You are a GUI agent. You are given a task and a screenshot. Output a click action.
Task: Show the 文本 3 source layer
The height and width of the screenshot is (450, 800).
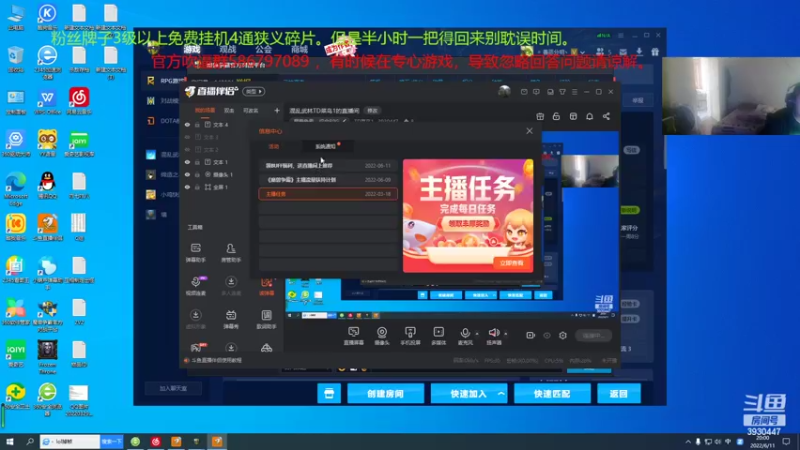[187, 137]
